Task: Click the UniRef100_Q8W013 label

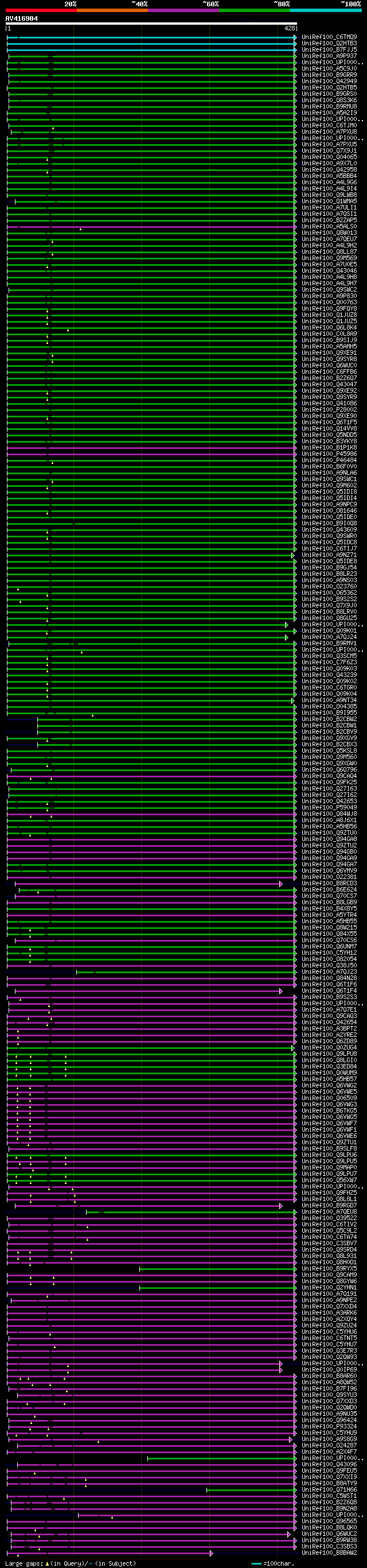Action: [329, 233]
